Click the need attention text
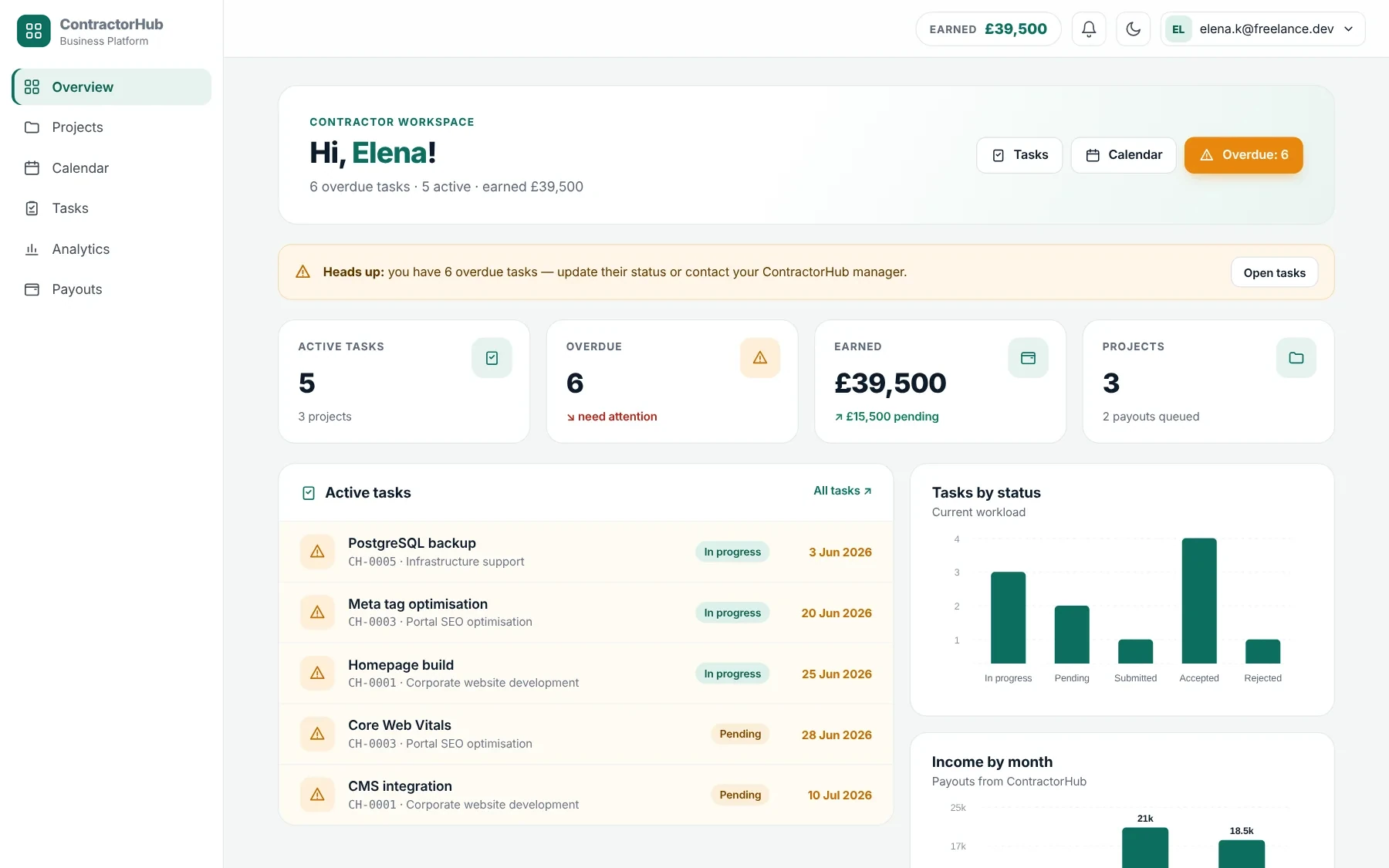Image resolution: width=1389 pixels, height=868 pixels. tap(612, 417)
